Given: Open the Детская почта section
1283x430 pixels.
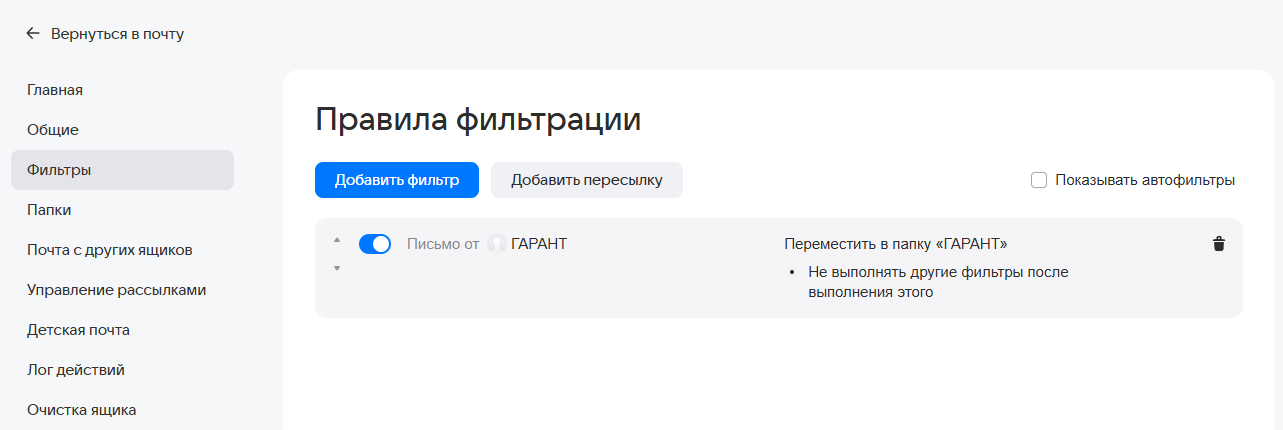Looking at the screenshot, I should (x=78, y=330).
